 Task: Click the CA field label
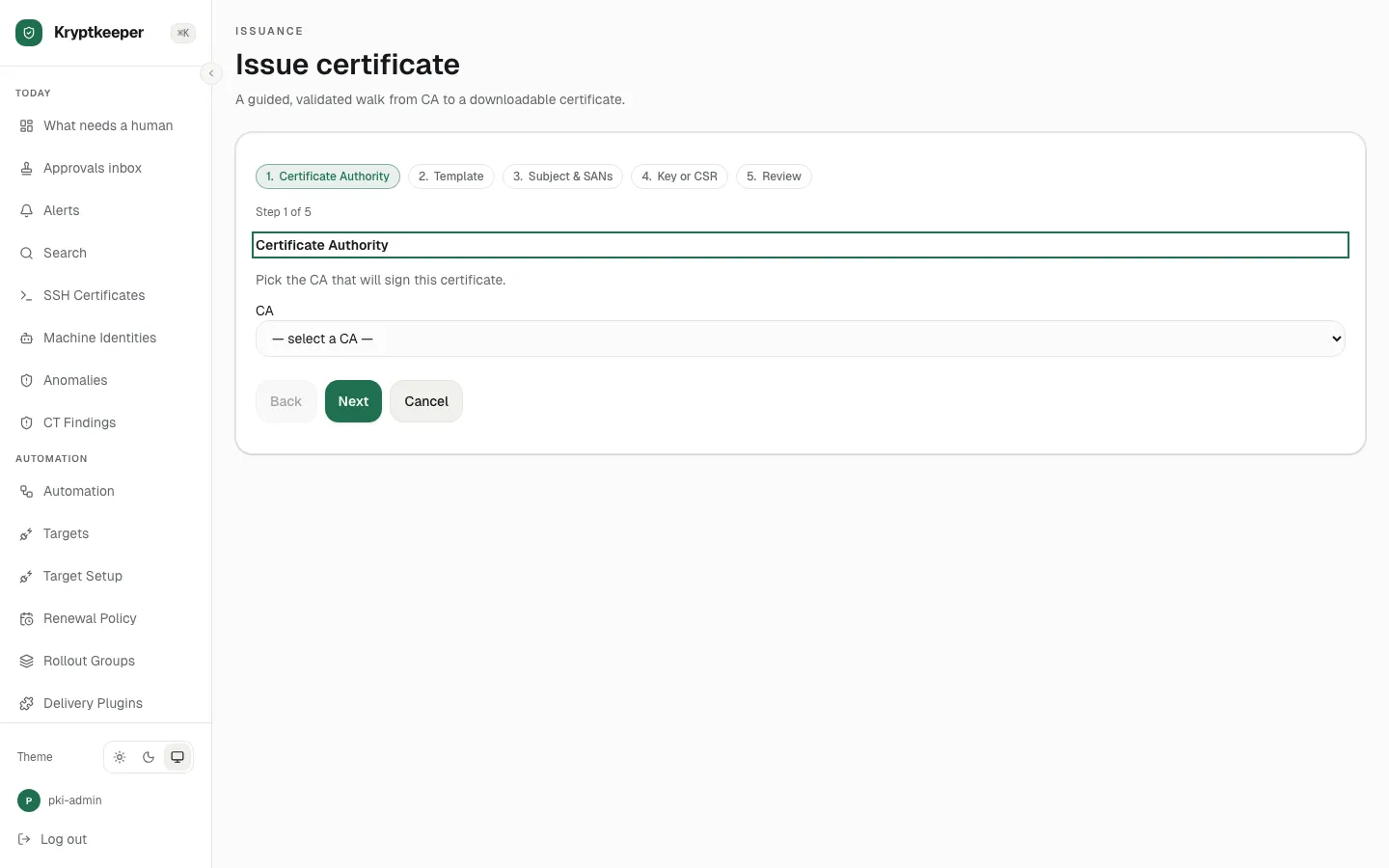[264, 311]
